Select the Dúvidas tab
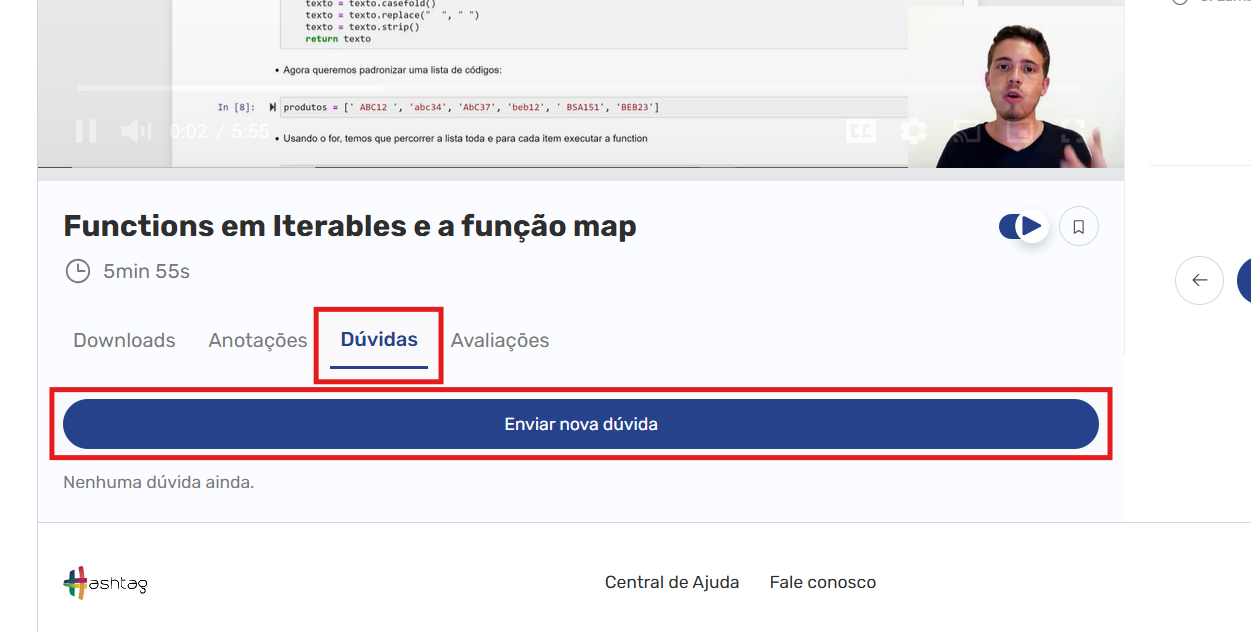This screenshot has height=632, width=1251. (379, 340)
